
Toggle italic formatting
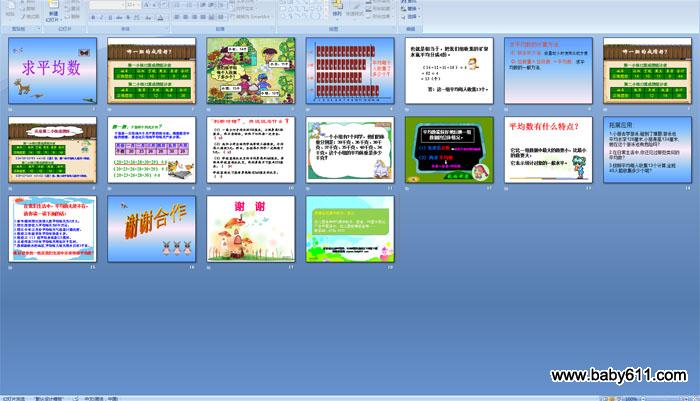click(101, 17)
